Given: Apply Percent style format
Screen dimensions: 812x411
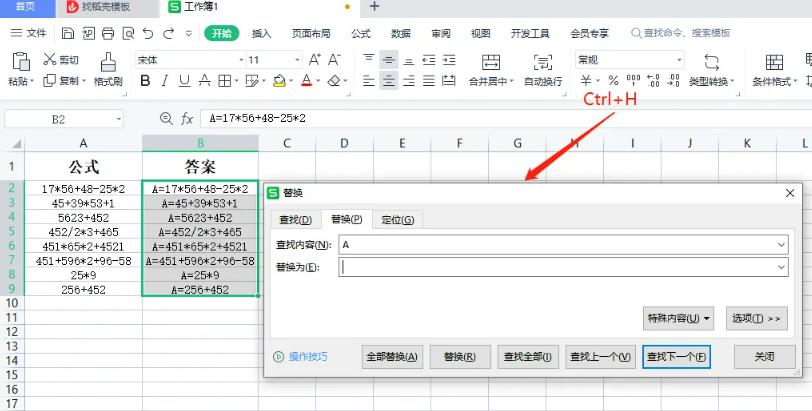Looking at the screenshot, I should [x=614, y=81].
